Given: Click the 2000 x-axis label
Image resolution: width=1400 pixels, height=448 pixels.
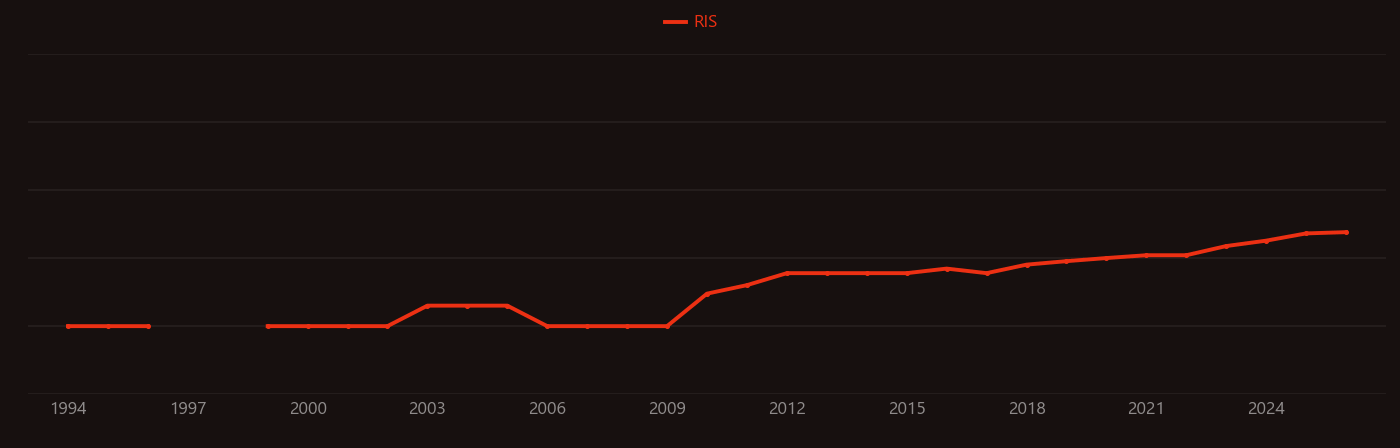Looking at the screenshot, I should 308,409.
